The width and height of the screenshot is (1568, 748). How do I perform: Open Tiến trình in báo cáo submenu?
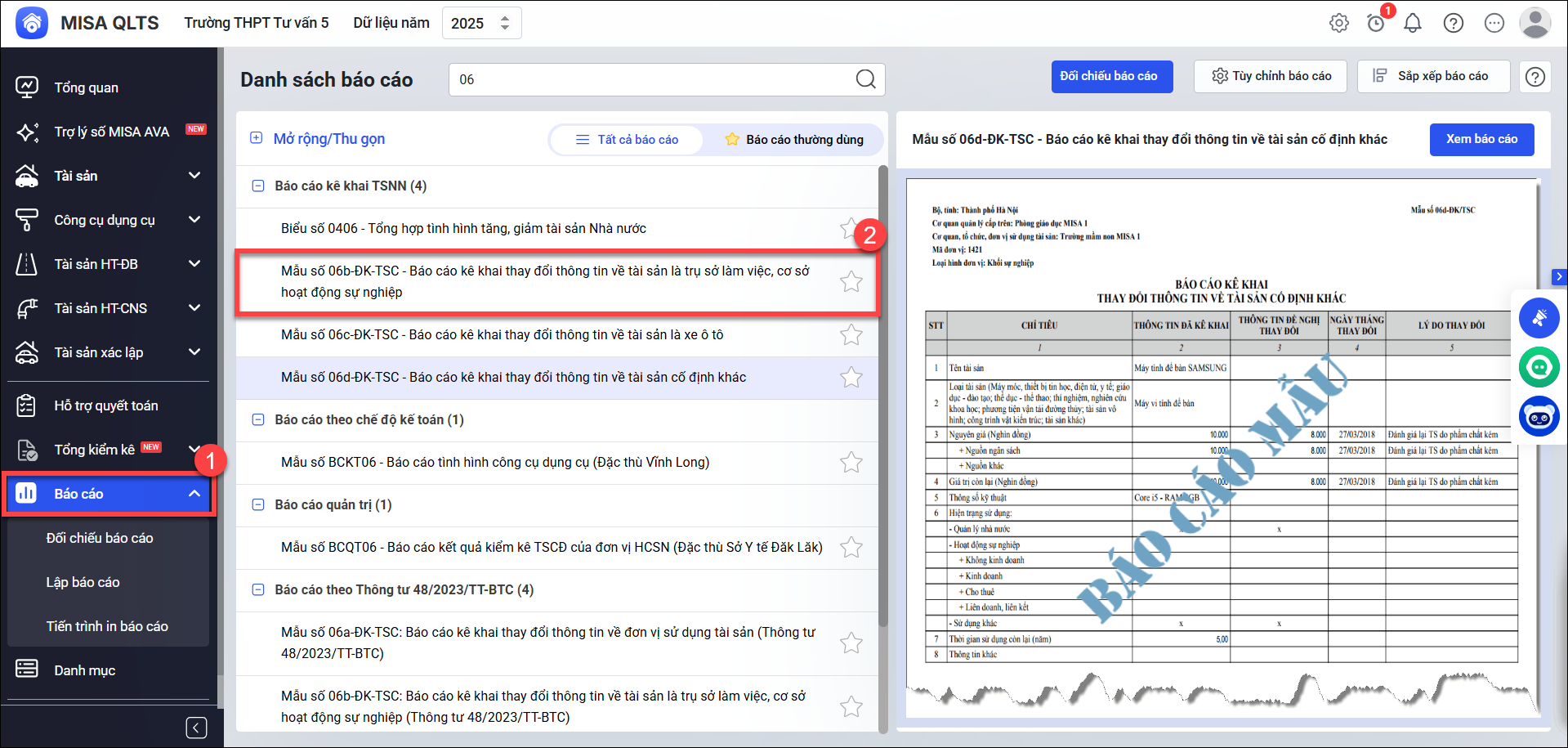pos(109,626)
